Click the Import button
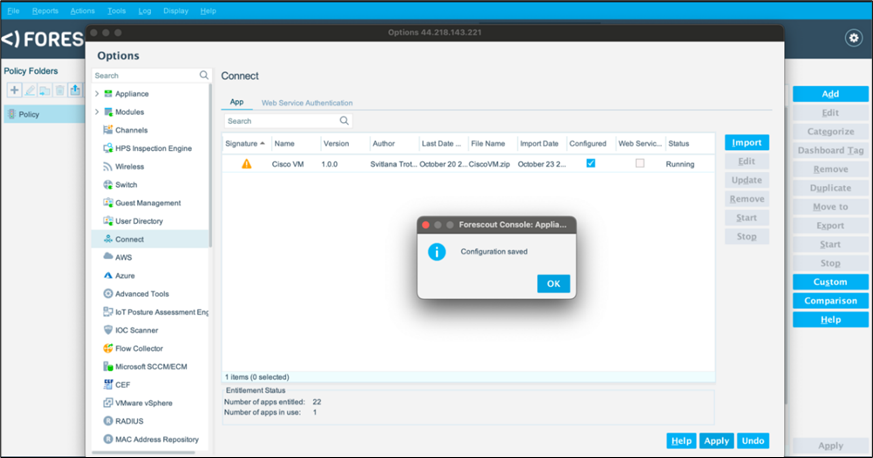The height and width of the screenshot is (458, 873). pyautogui.click(x=747, y=142)
